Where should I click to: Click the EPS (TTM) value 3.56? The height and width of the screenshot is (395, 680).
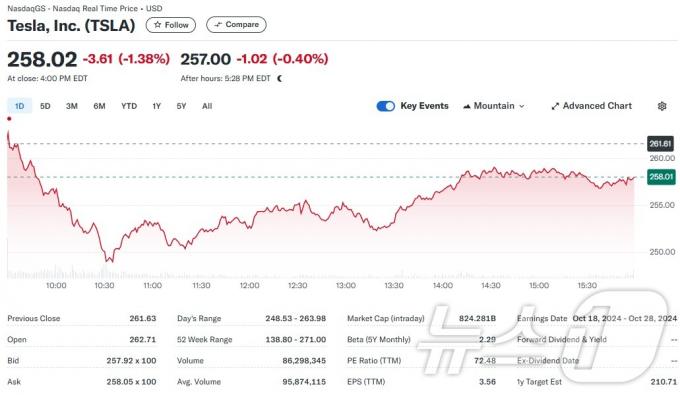(487, 382)
